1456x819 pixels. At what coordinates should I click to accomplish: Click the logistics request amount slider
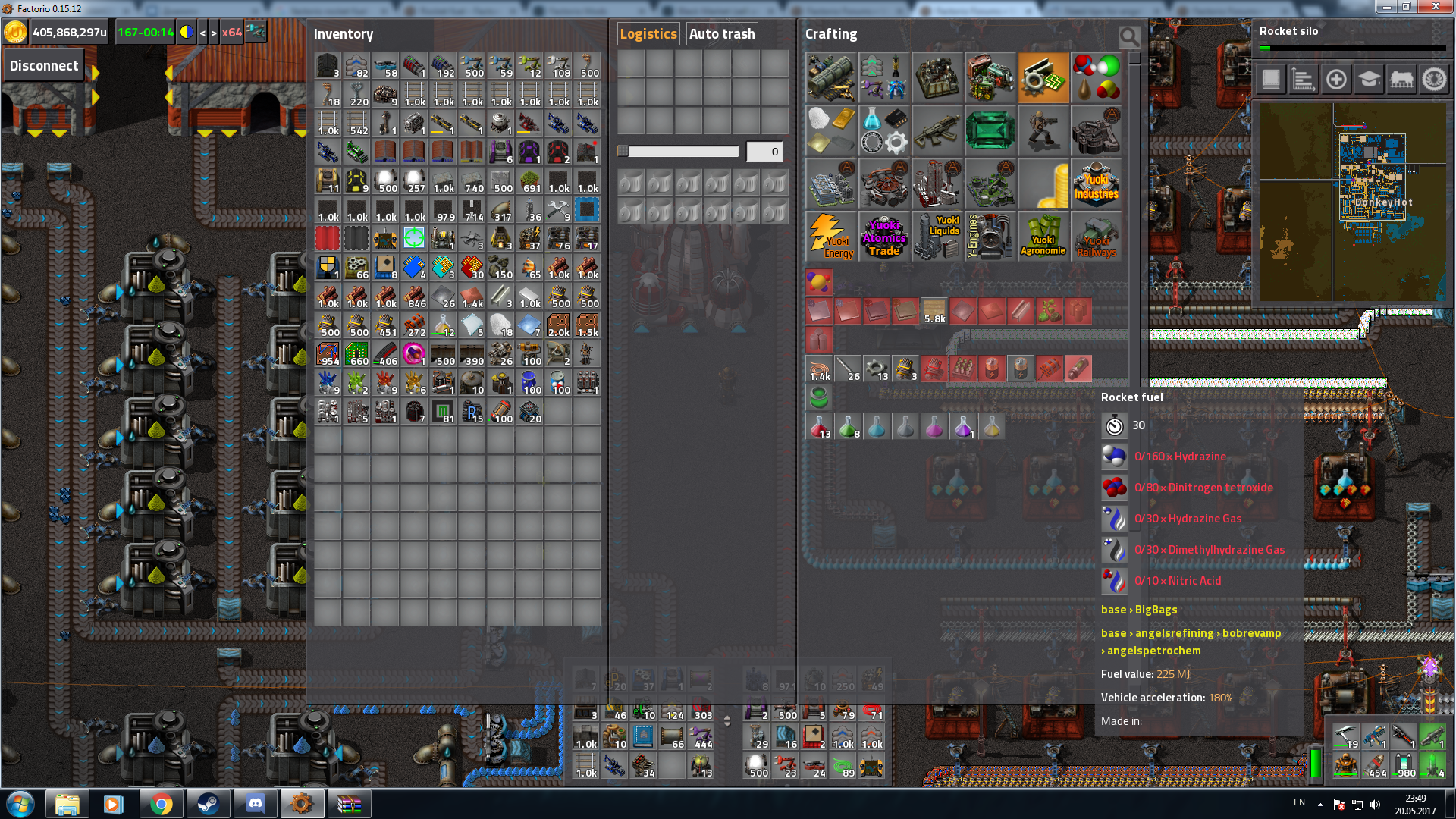coord(679,152)
